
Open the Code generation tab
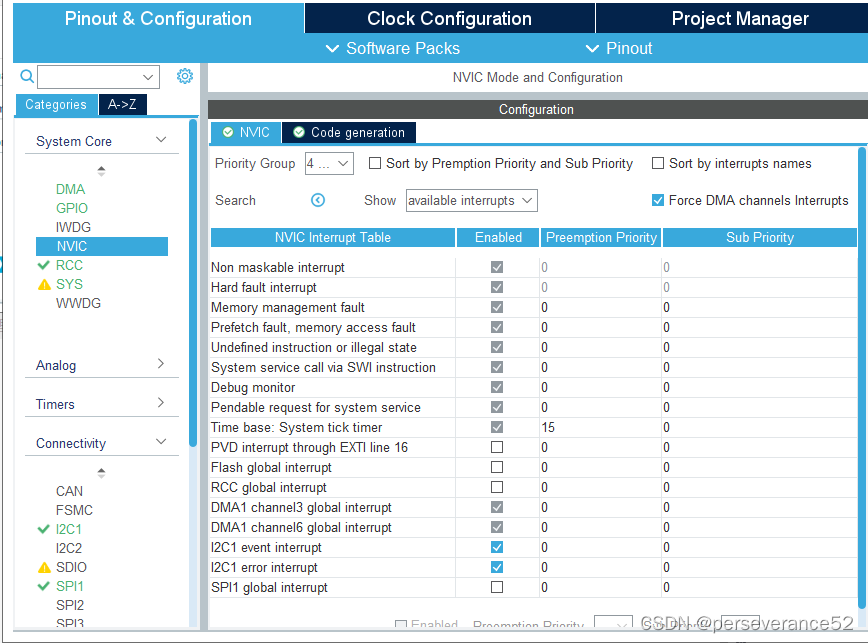pos(349,132)
